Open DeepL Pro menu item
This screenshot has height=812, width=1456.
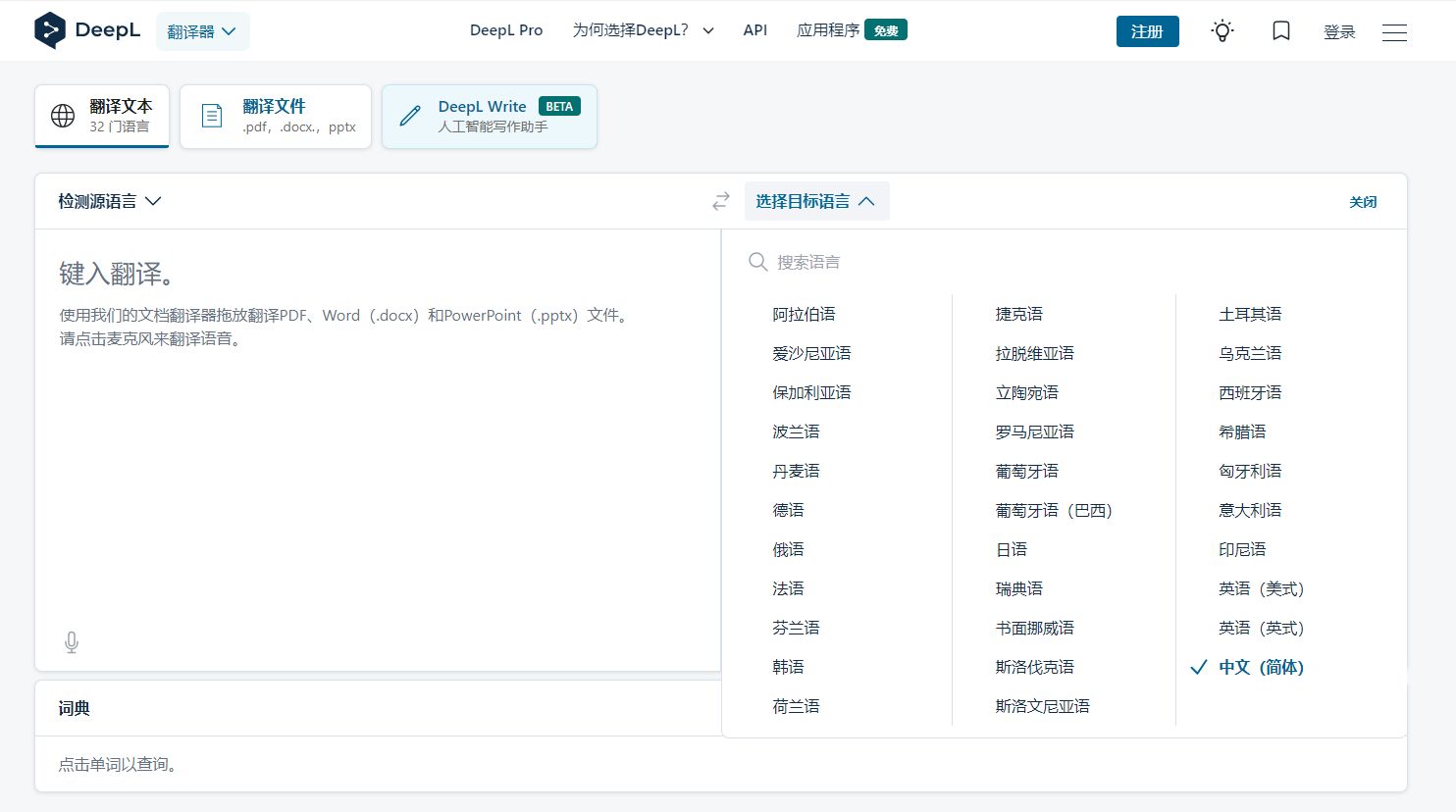[x=506, y=30]
